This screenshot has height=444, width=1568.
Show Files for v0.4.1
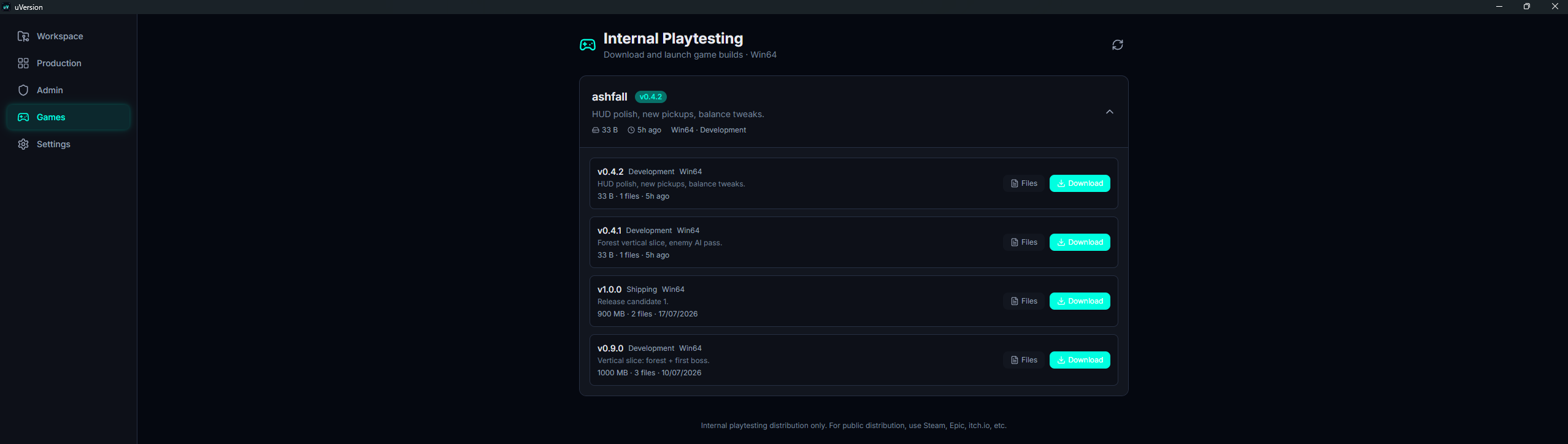point(1024,242)
